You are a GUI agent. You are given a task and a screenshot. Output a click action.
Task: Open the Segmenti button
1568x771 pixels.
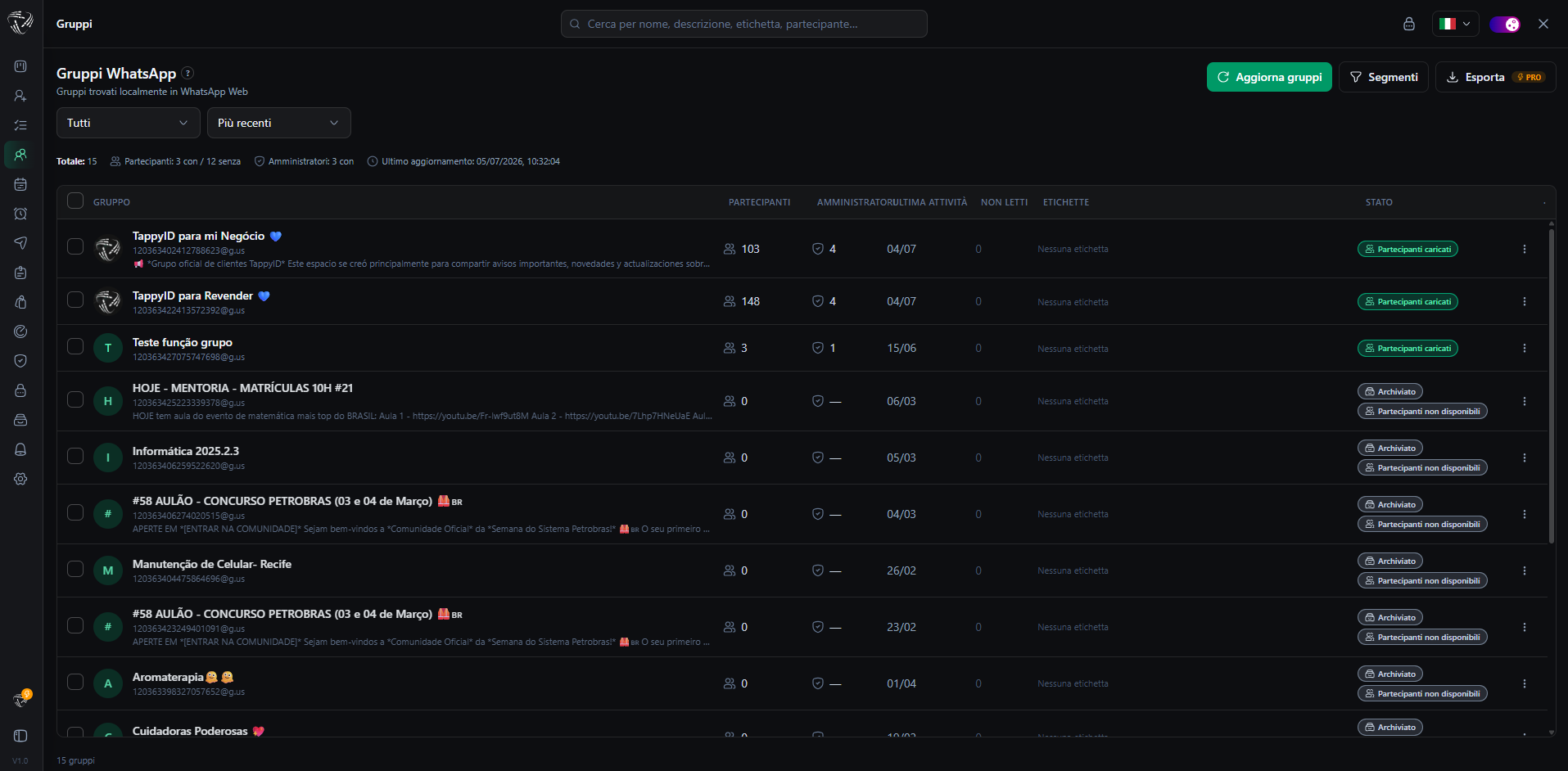click(x=1384, y=77)
